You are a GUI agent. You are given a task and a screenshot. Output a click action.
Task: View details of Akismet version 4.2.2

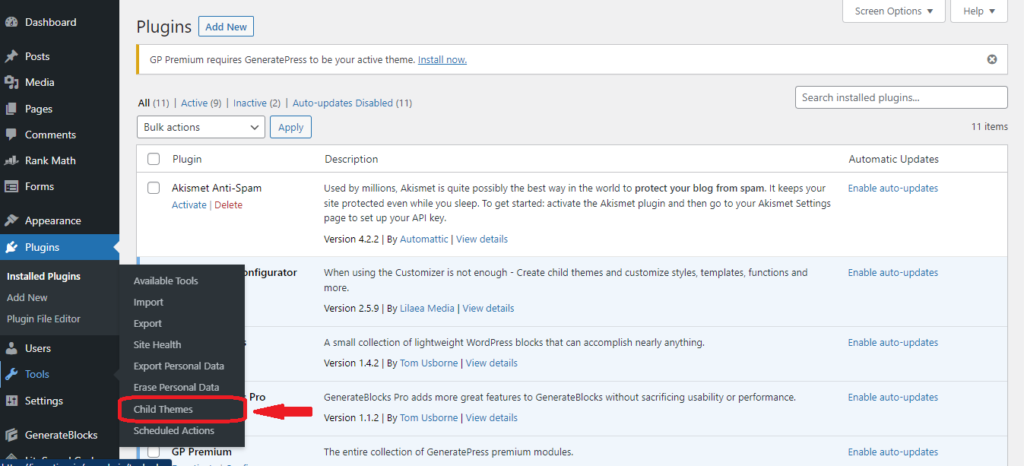(482, 239)
